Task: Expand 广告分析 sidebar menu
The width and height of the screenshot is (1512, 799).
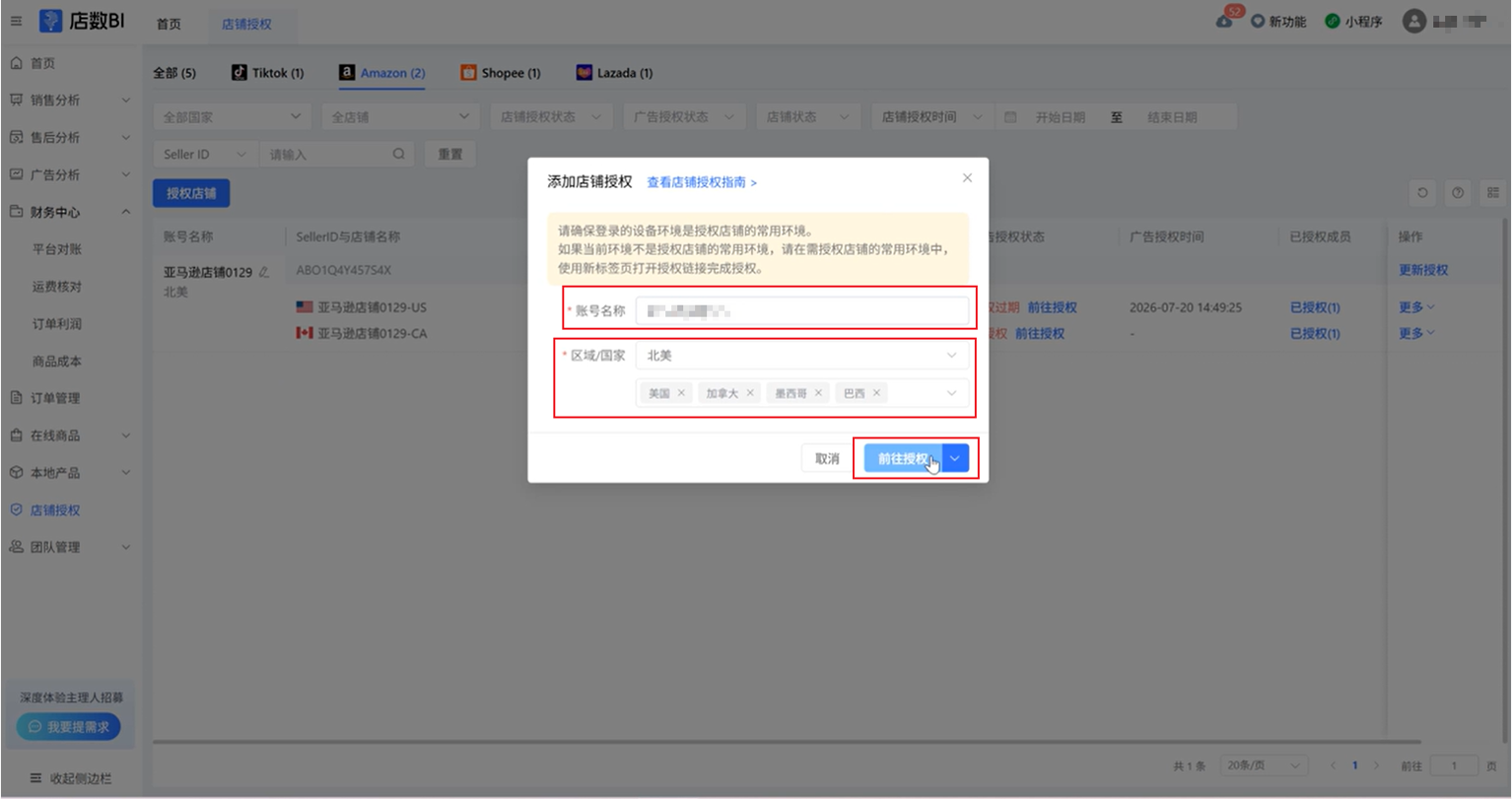Action: [x=71, y=174]
